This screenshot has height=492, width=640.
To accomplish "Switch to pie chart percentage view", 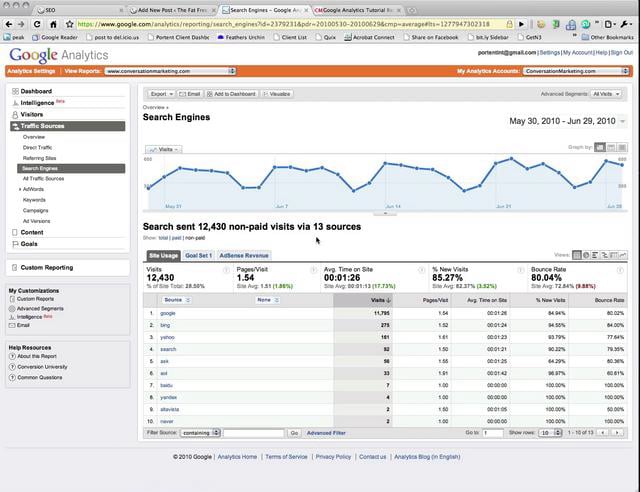I will click(586, 255).
